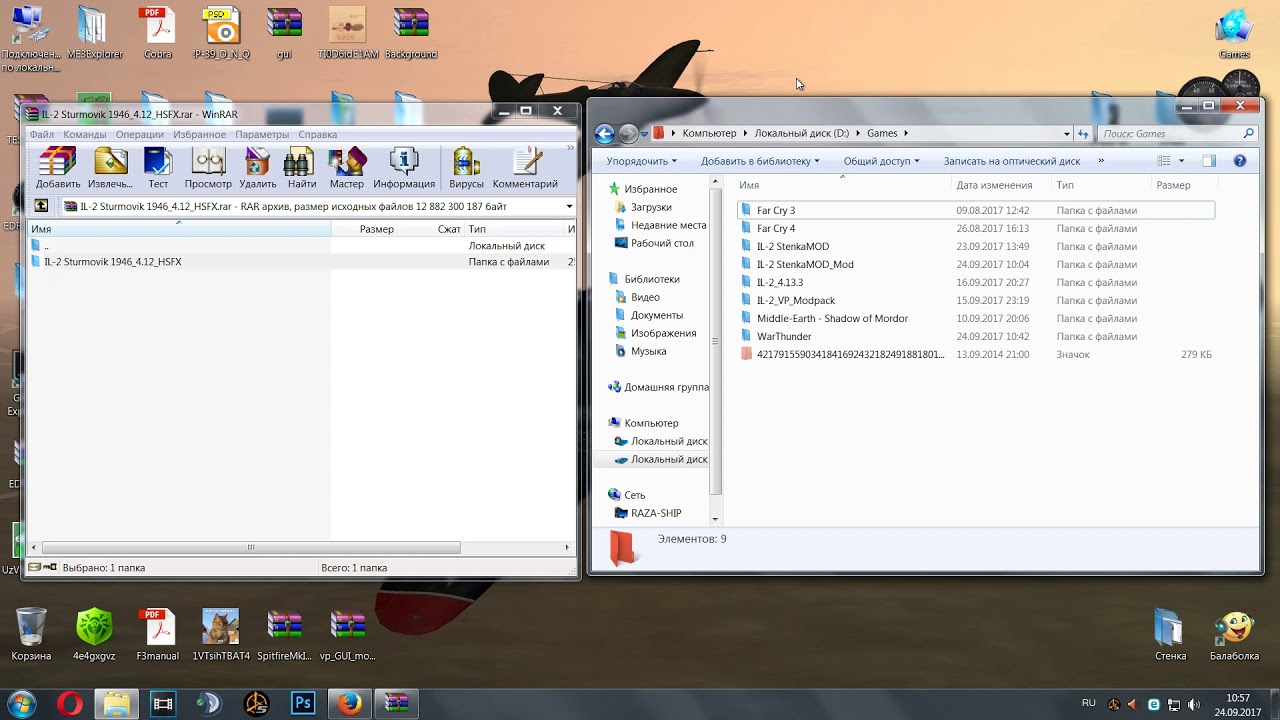The width and height of the screenshot is (1280, 720).
Task: Select the ME3Explorer desktop icon
Action: (x=94, y=34)
